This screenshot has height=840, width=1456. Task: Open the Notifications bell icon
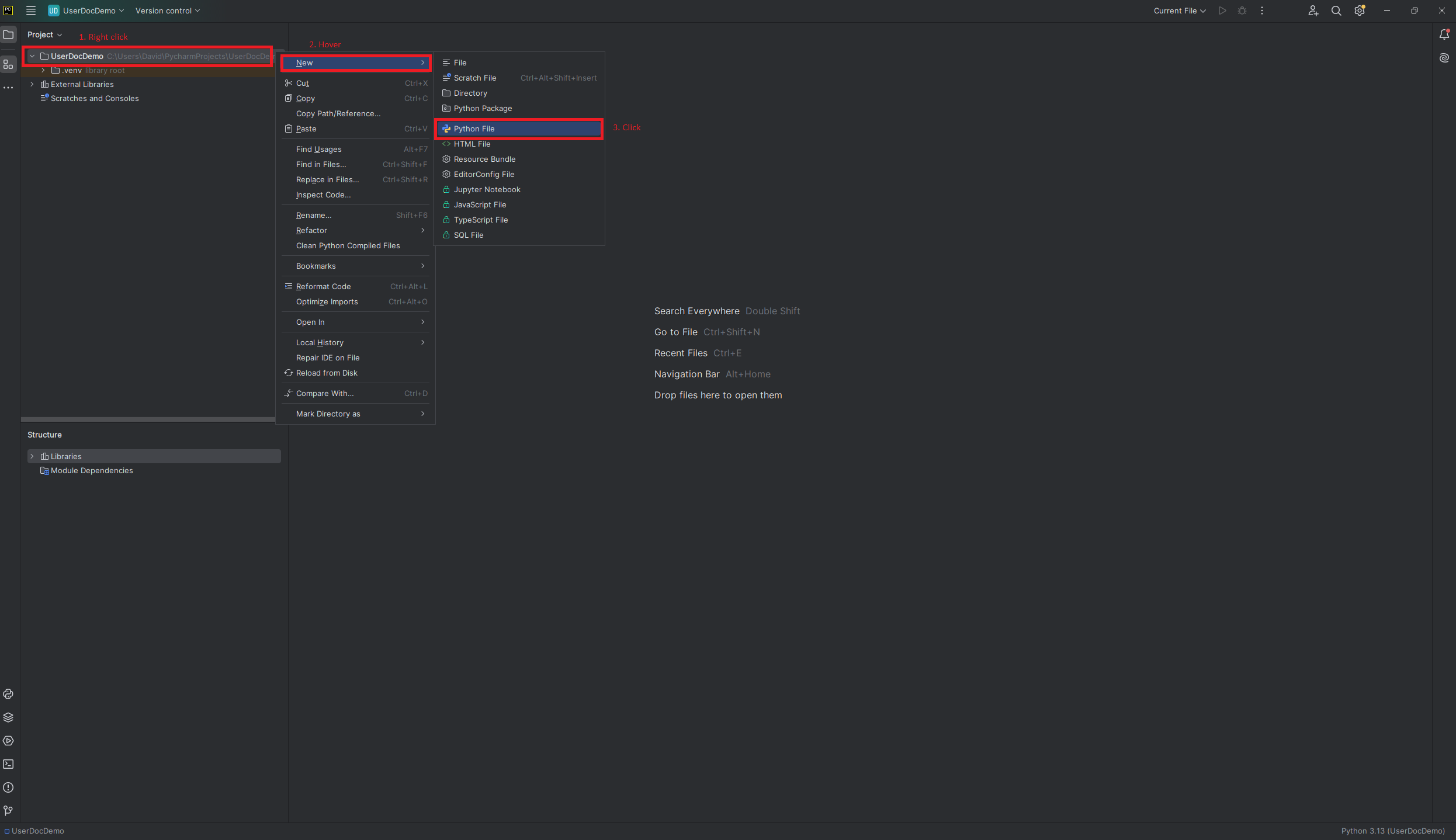tap(1444, 34)
